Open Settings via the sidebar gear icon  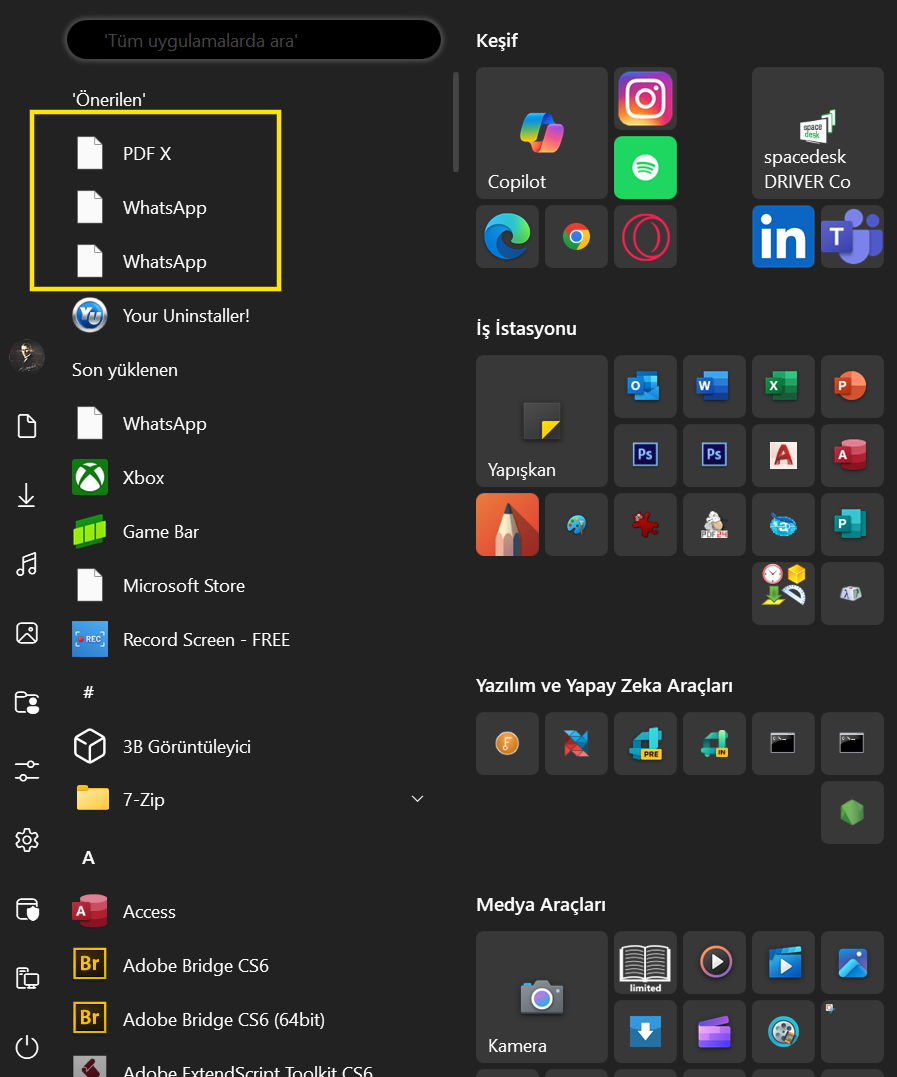pyautogui.click(x=27, y=840)
